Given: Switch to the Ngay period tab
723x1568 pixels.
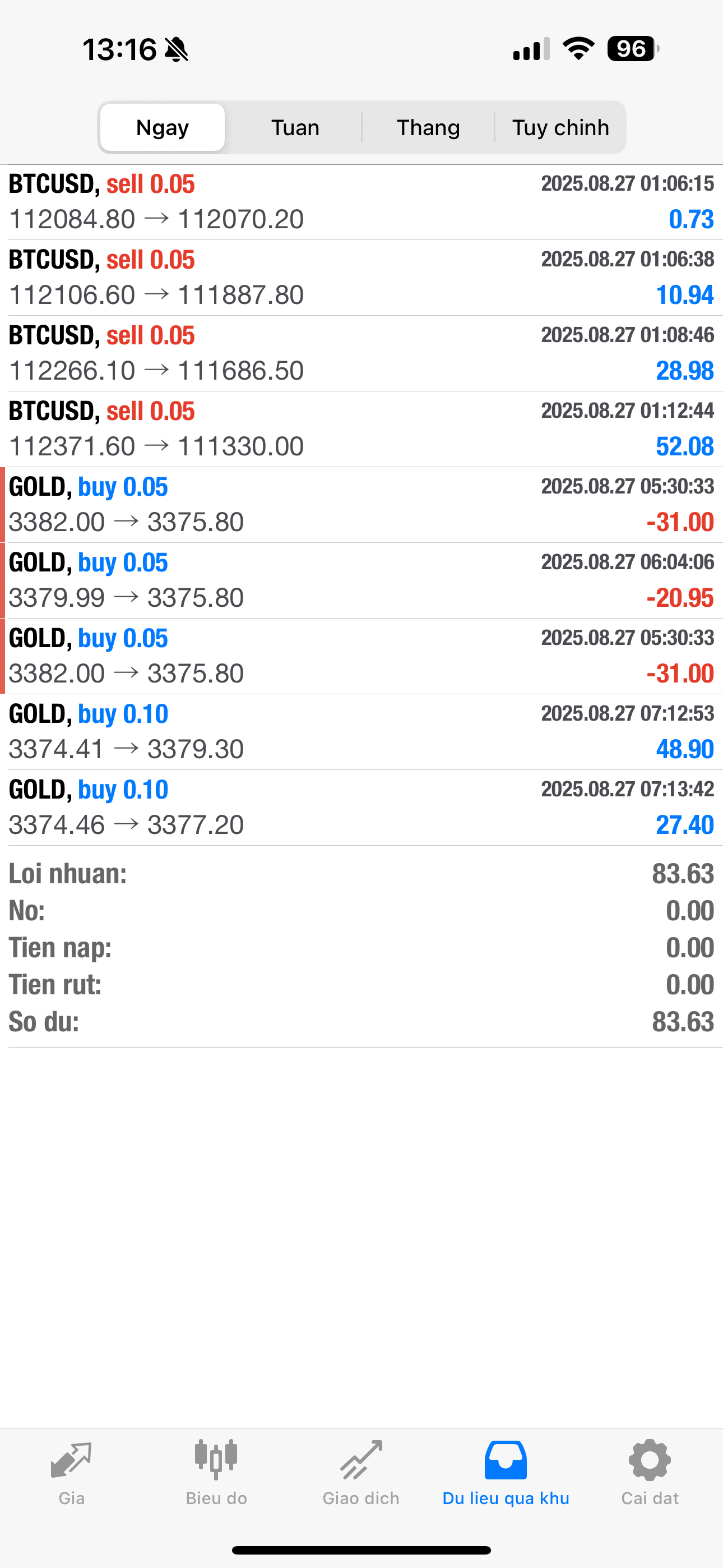Looking at the screenshot, I should coord(163,128).
